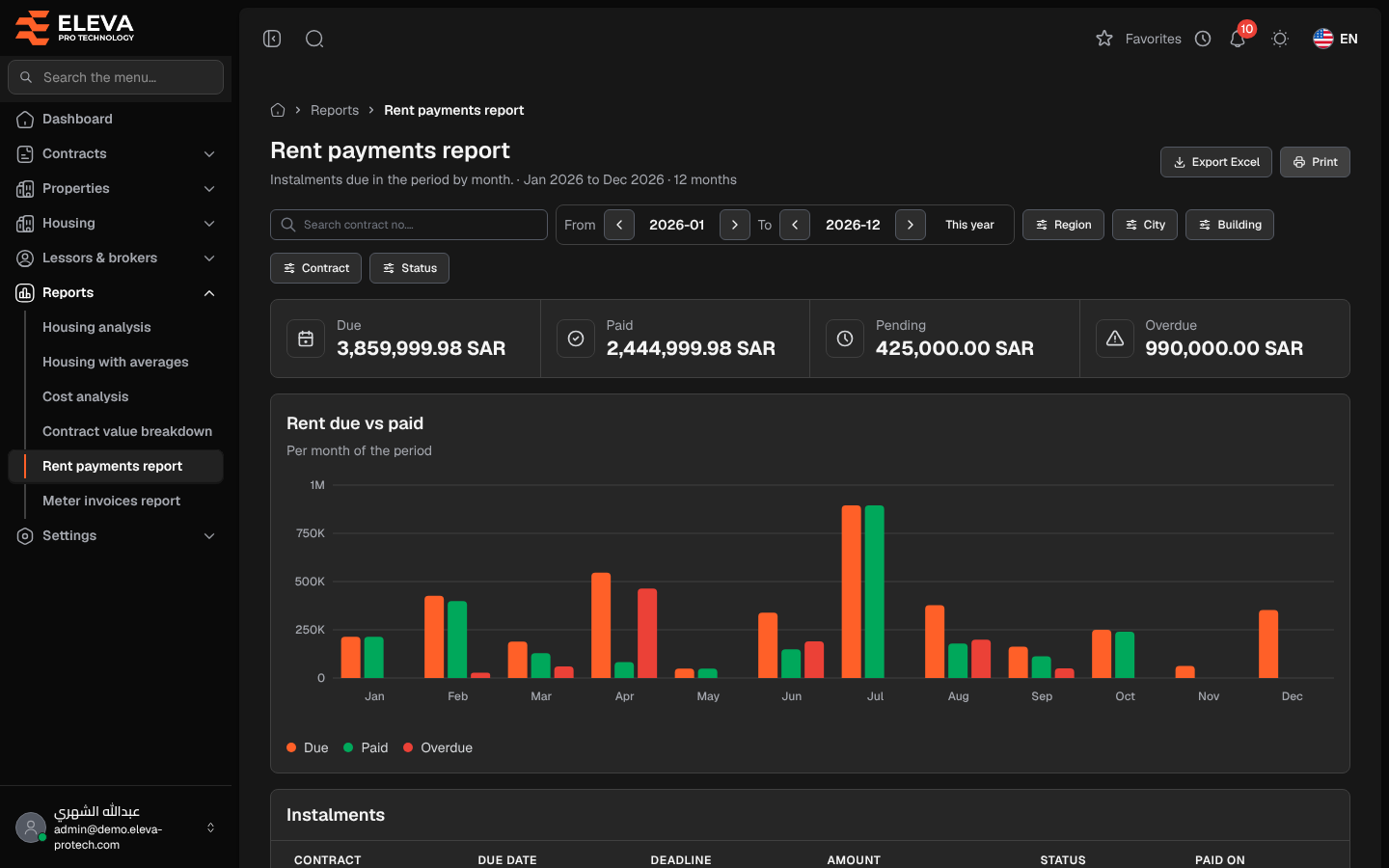
Task: Toggle light/dark theme sun icon
Action: point(1280,39)
